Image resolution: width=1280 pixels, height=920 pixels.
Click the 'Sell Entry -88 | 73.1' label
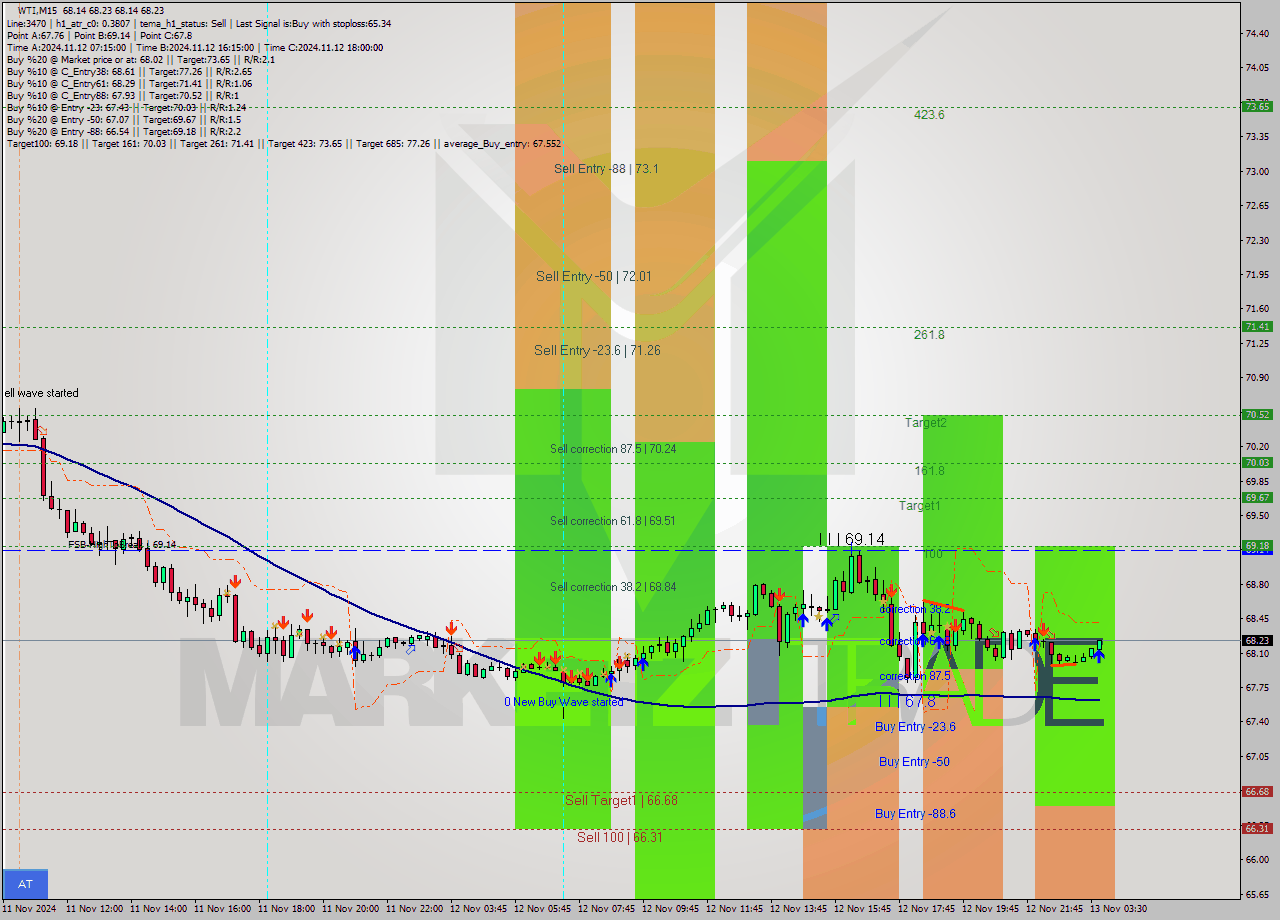pyautogui.click(x=606, y=169)
